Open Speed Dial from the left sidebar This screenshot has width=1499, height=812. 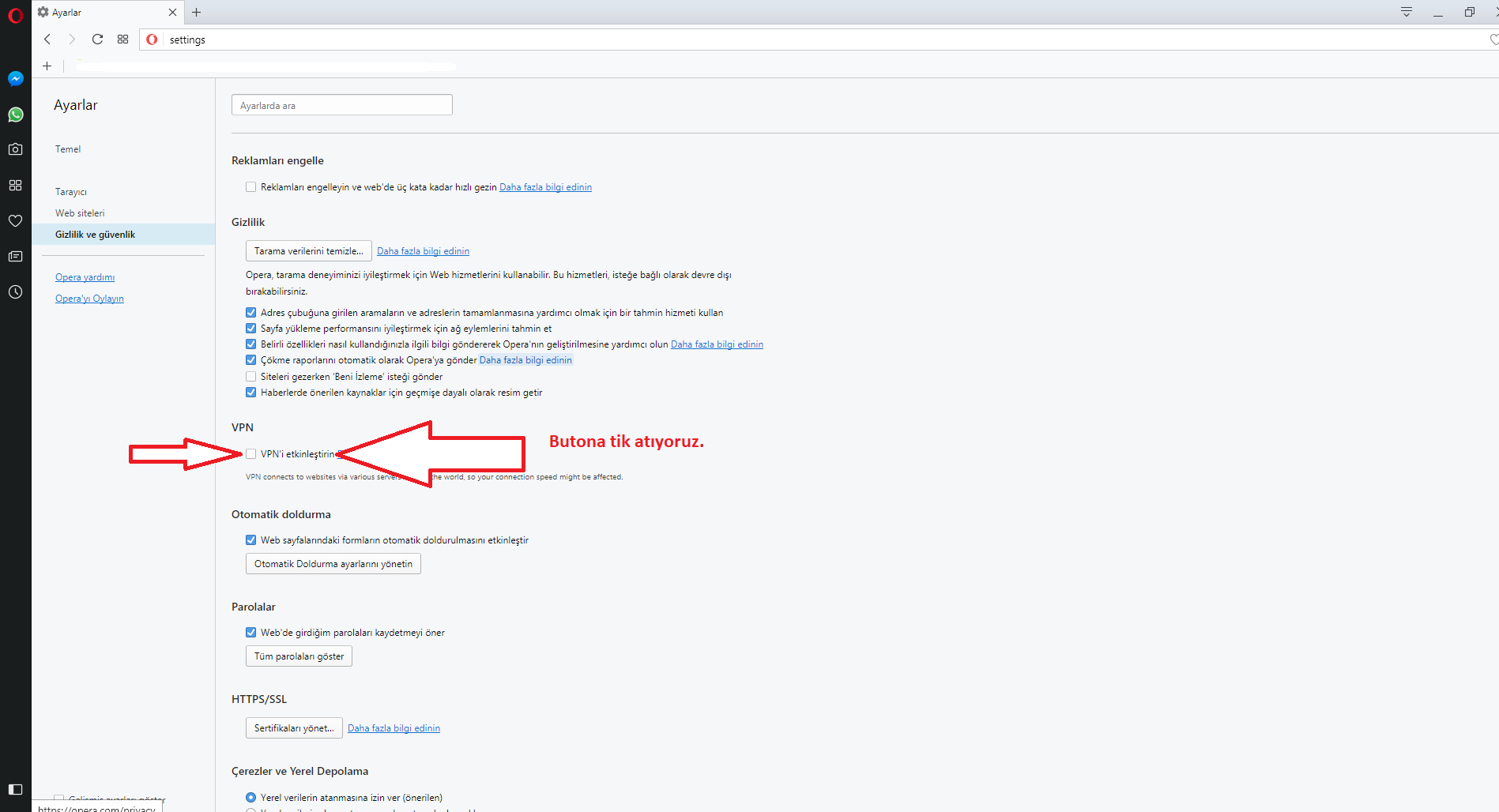pyautogui.click(x=15, y=185)
